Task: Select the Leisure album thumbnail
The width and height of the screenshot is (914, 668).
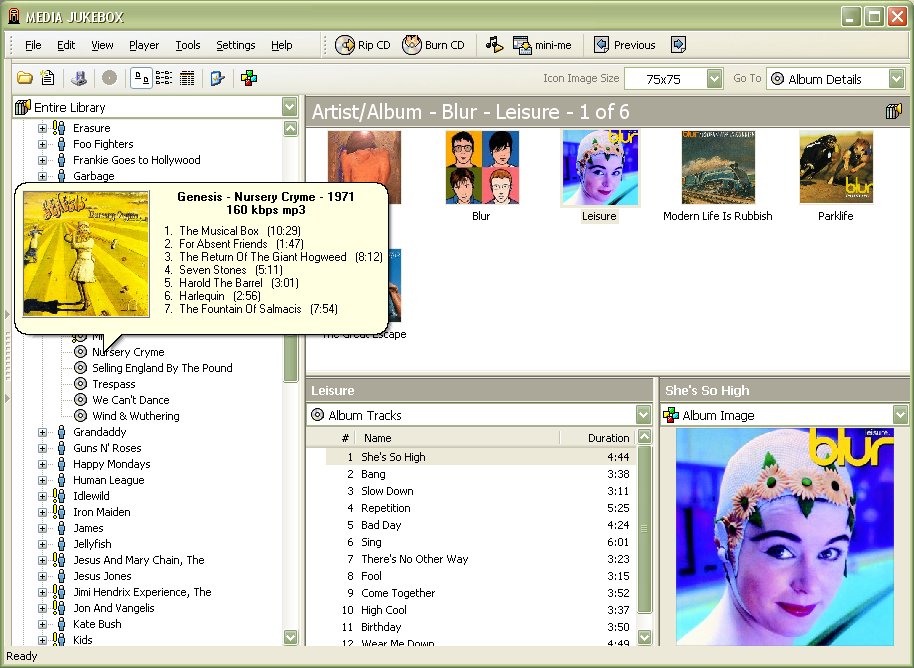Action: [x=600, y=168]
